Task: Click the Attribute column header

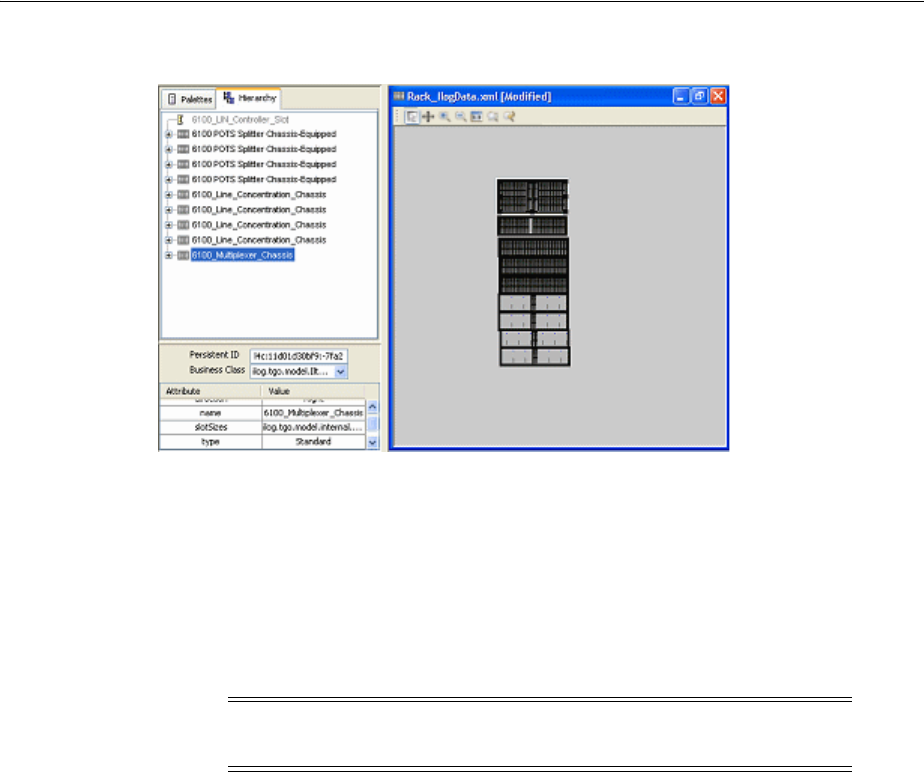Action: [210, 391]
